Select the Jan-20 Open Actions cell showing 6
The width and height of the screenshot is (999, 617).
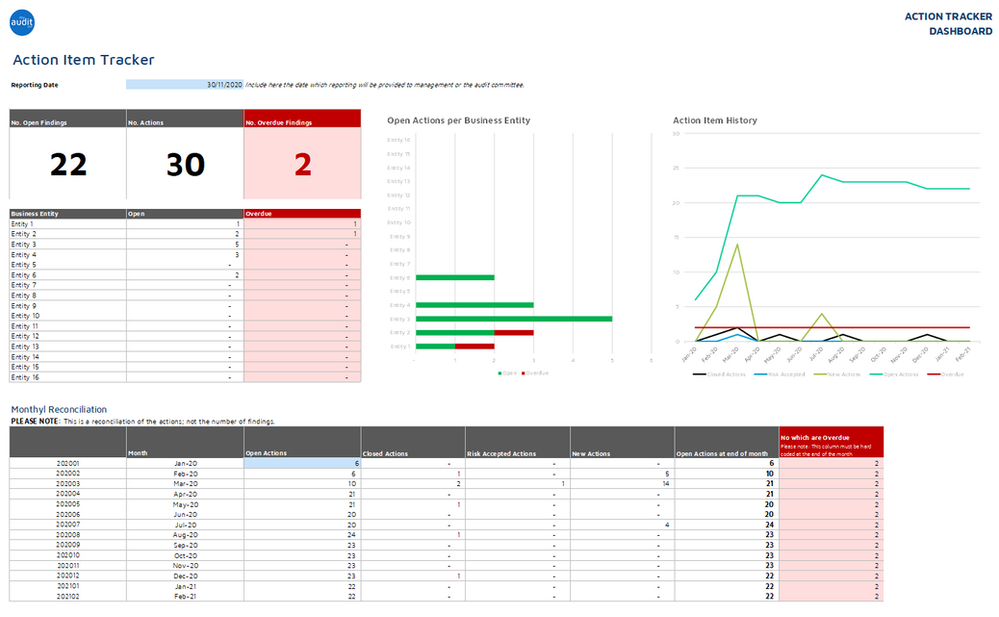300,463
